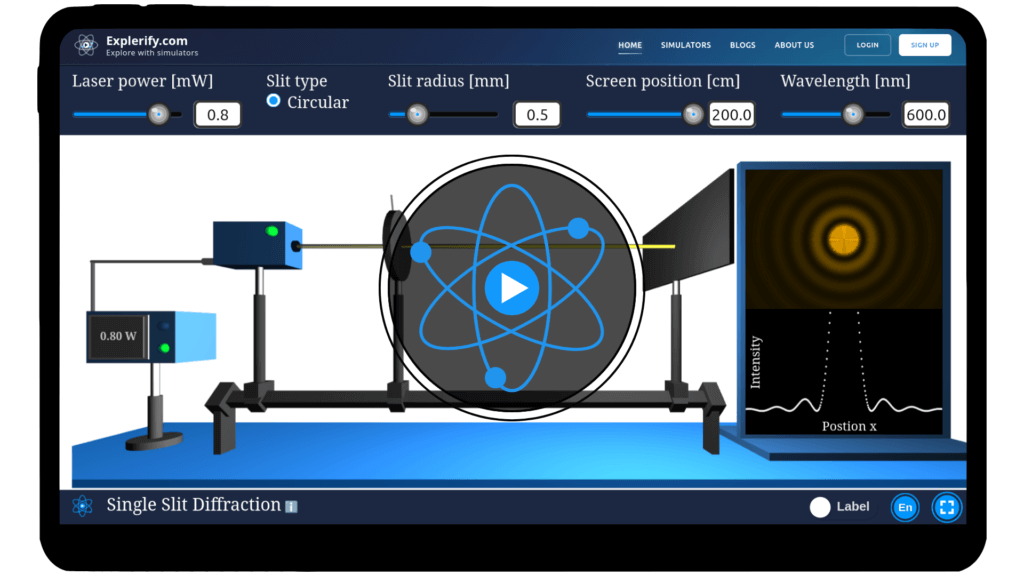Open the Home navigation link
Viewport: 1024px width, 576px height.
630,45
